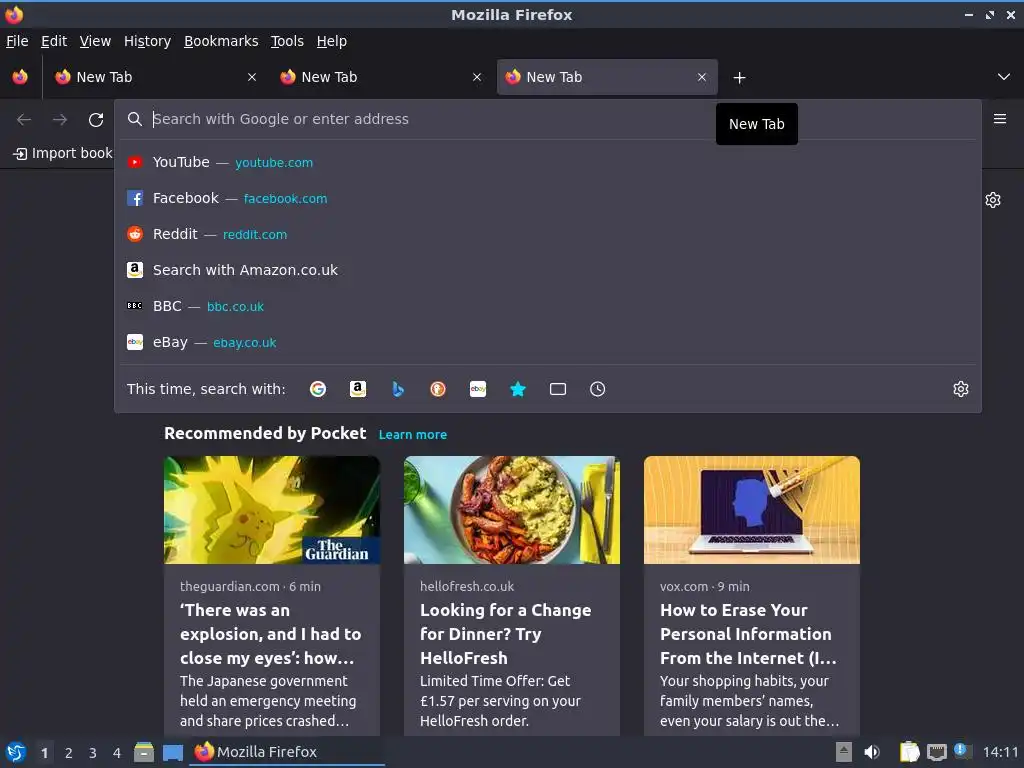Screen dimensions: 1024x768
Task: Open the update notification tray icon
Action: click(961, 750)
